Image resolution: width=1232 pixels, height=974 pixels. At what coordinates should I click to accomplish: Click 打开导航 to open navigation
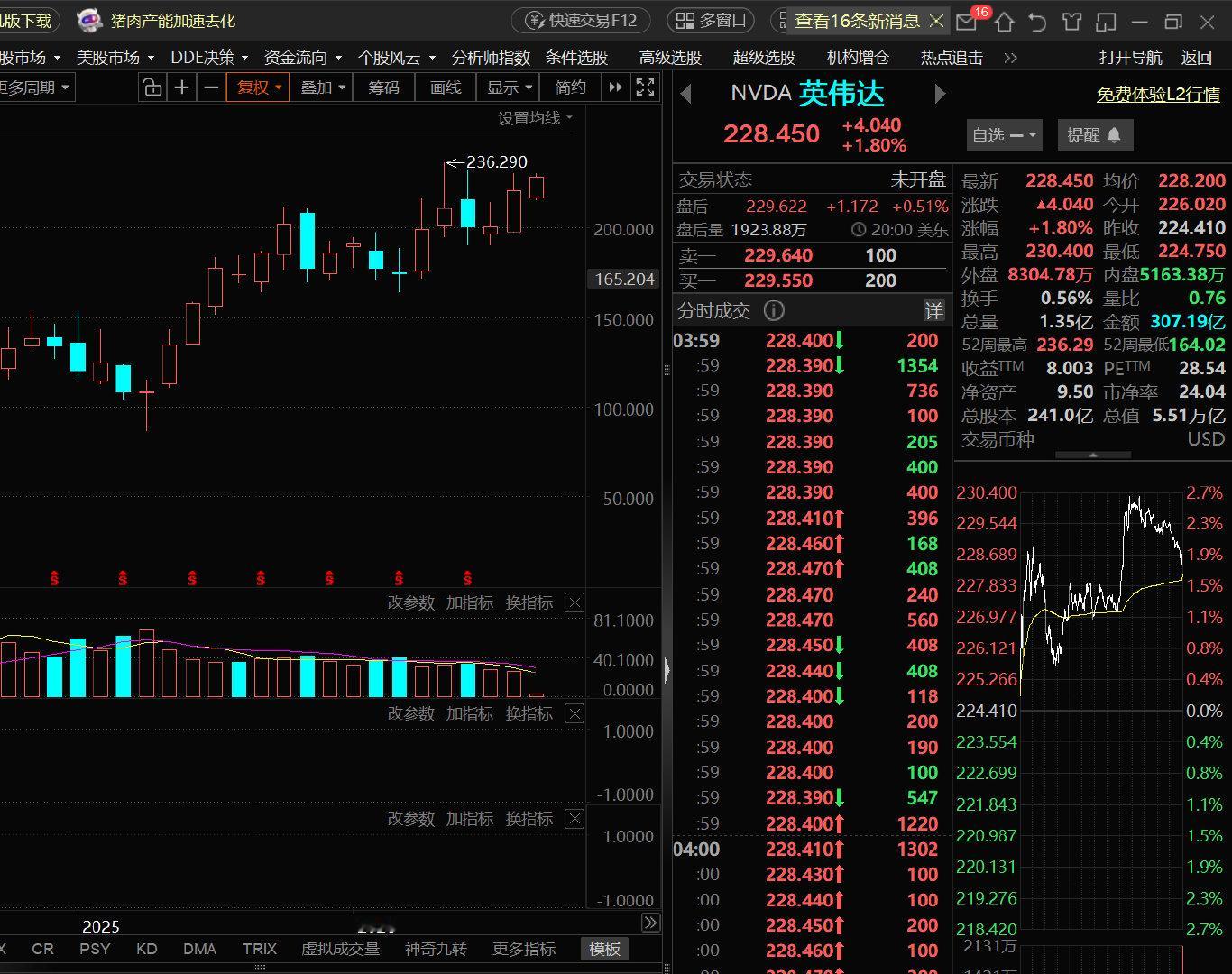pyautogui.click(x=1130, y=58)
